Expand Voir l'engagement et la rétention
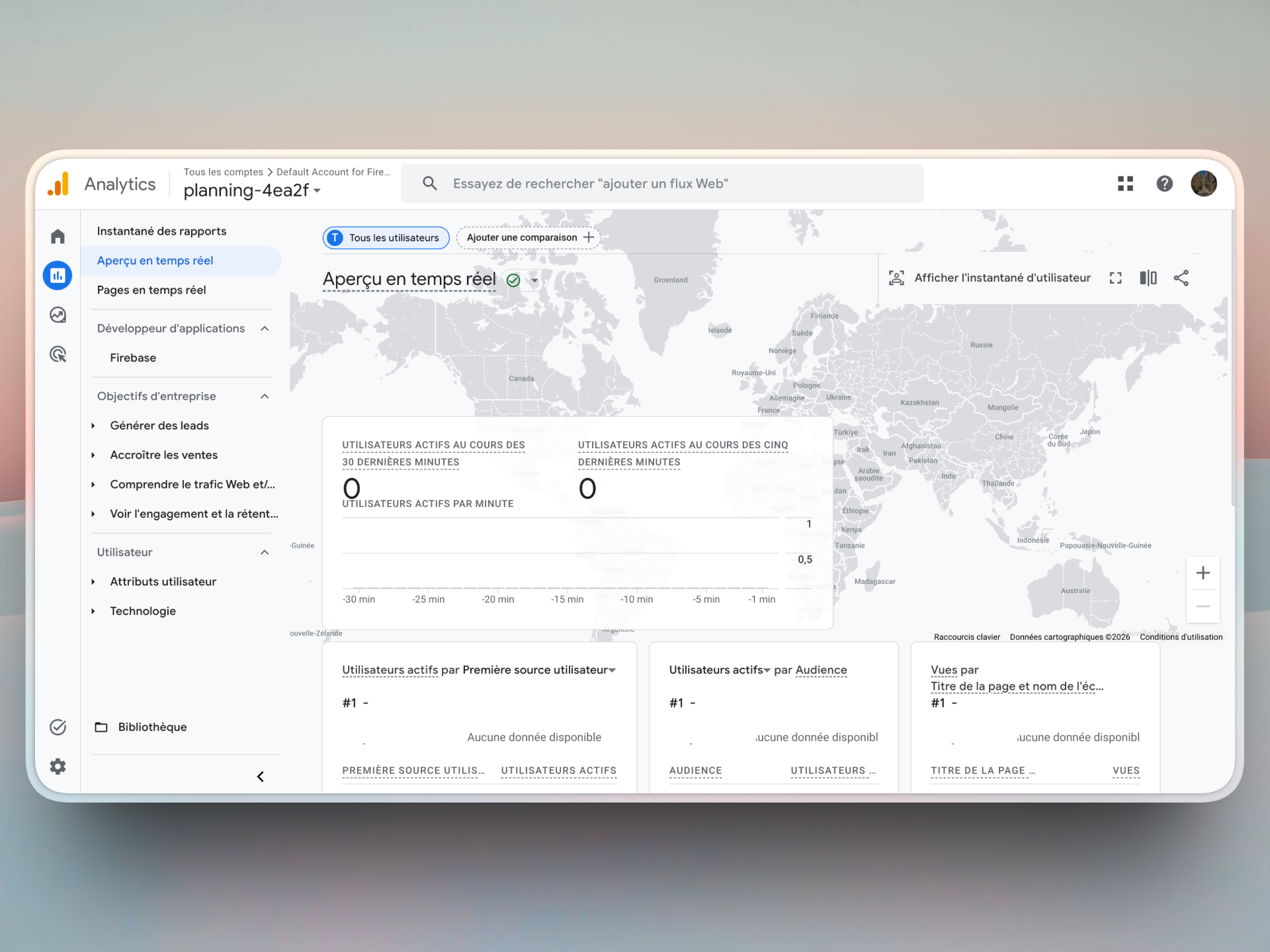Image resolution: width=1270 pixels, height=952 pixels. [93, 514]
